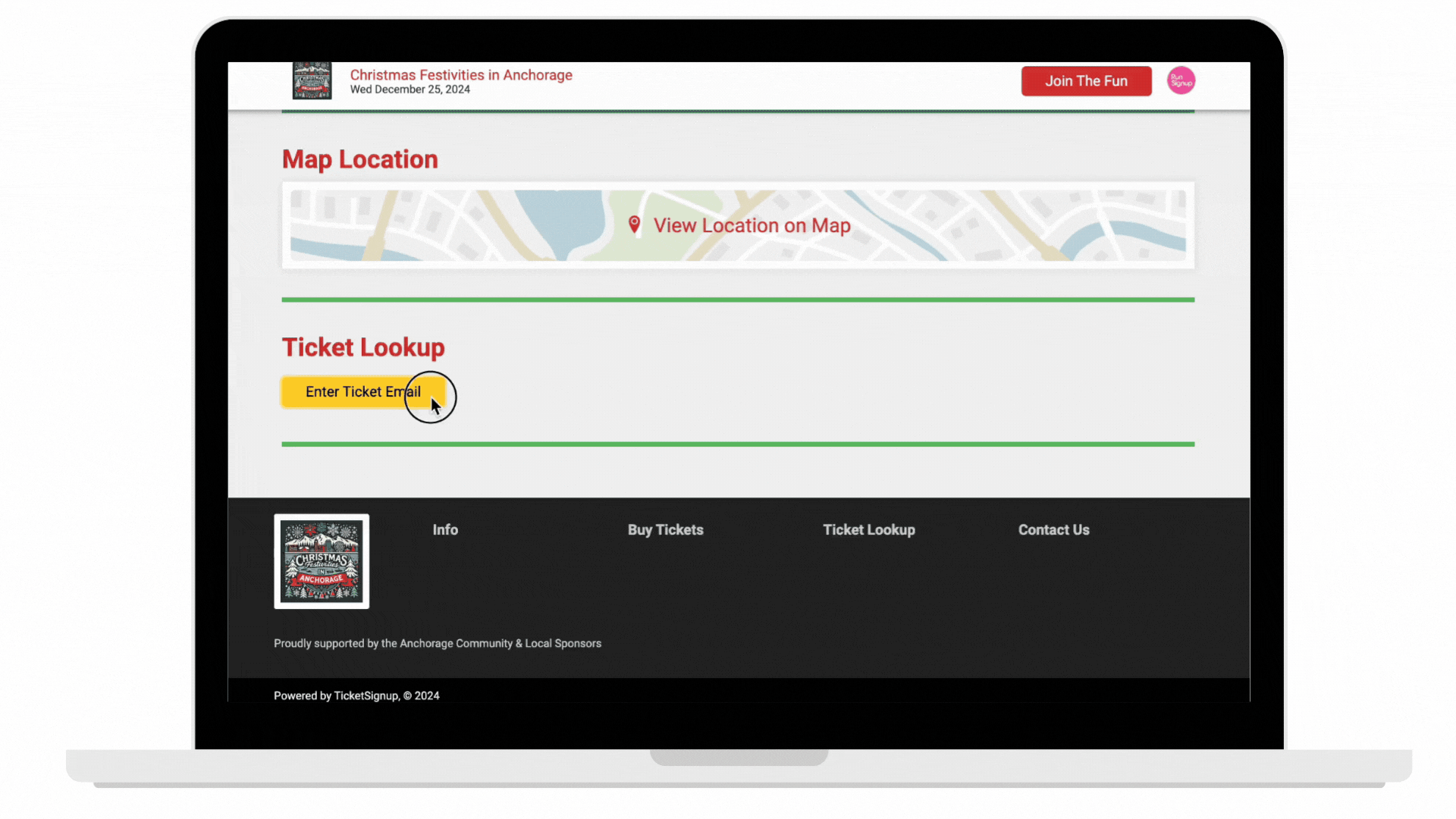This screenshot has height=819, width=1456.
Task: Click the Map Location heading
Action: 359,159
